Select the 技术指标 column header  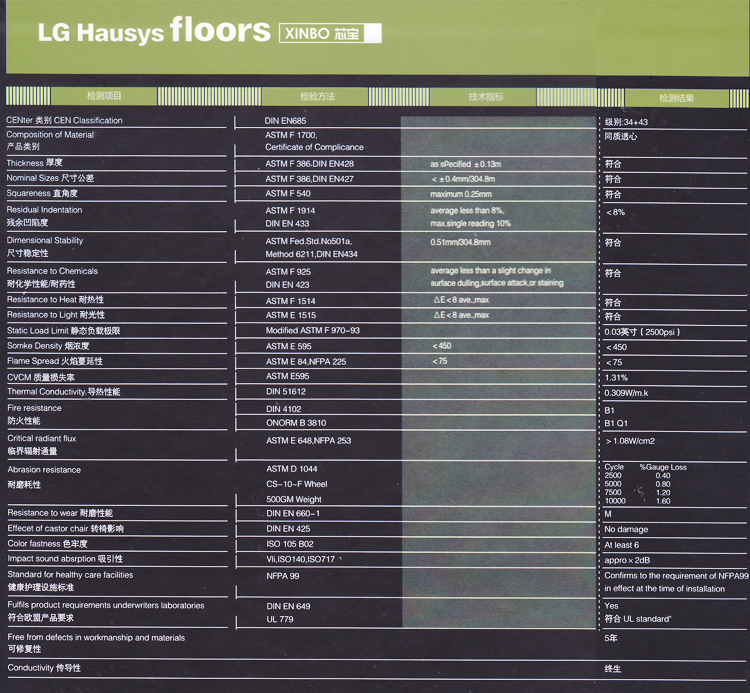click(x=486, y=97)
